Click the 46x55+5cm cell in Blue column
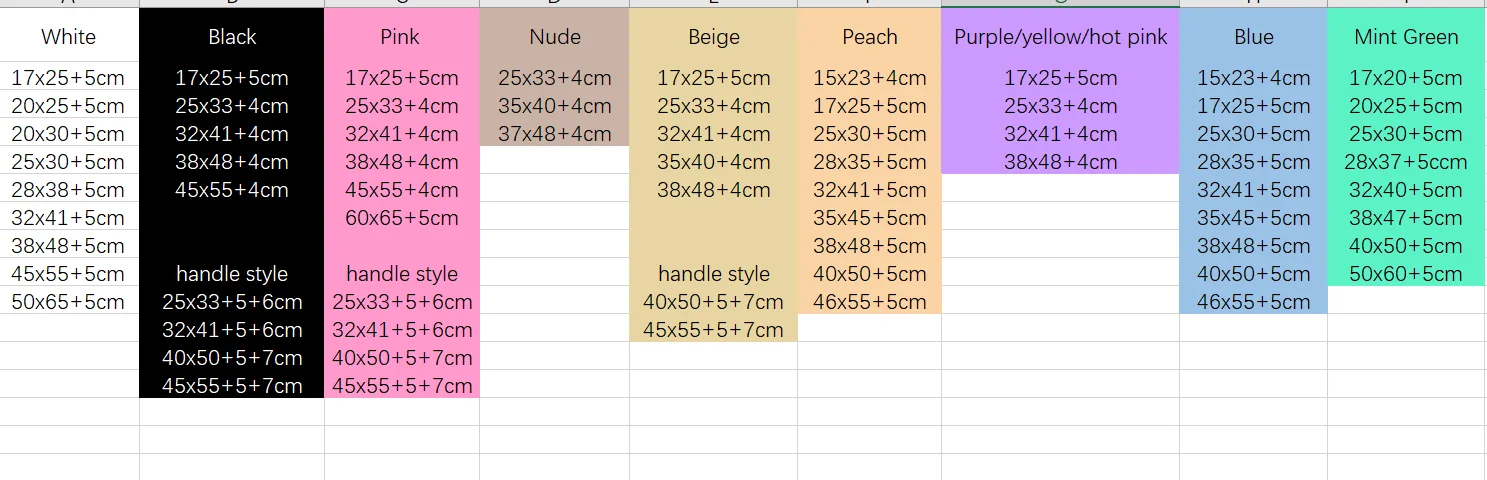This screenshot has width=1487, height=480. coord(1253,302)
